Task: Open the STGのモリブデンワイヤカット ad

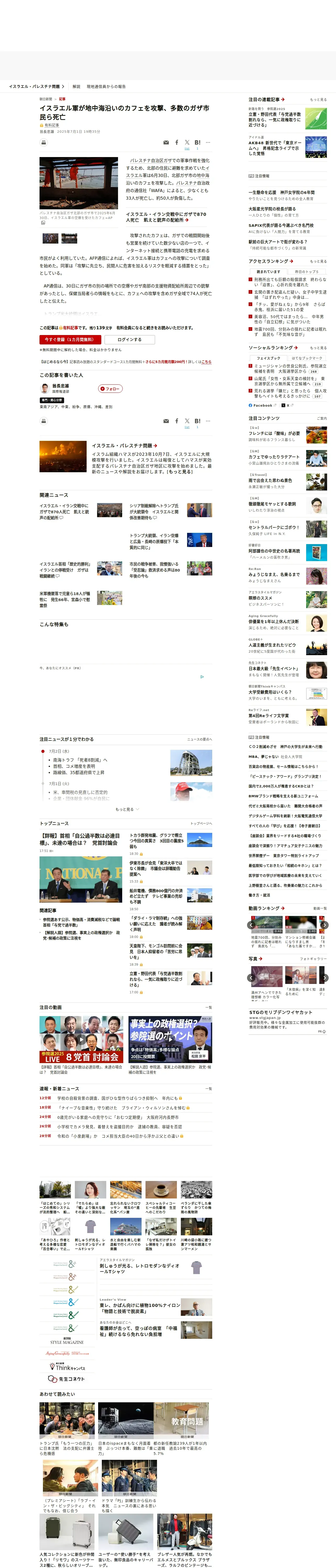Action: coord(281,1012)
